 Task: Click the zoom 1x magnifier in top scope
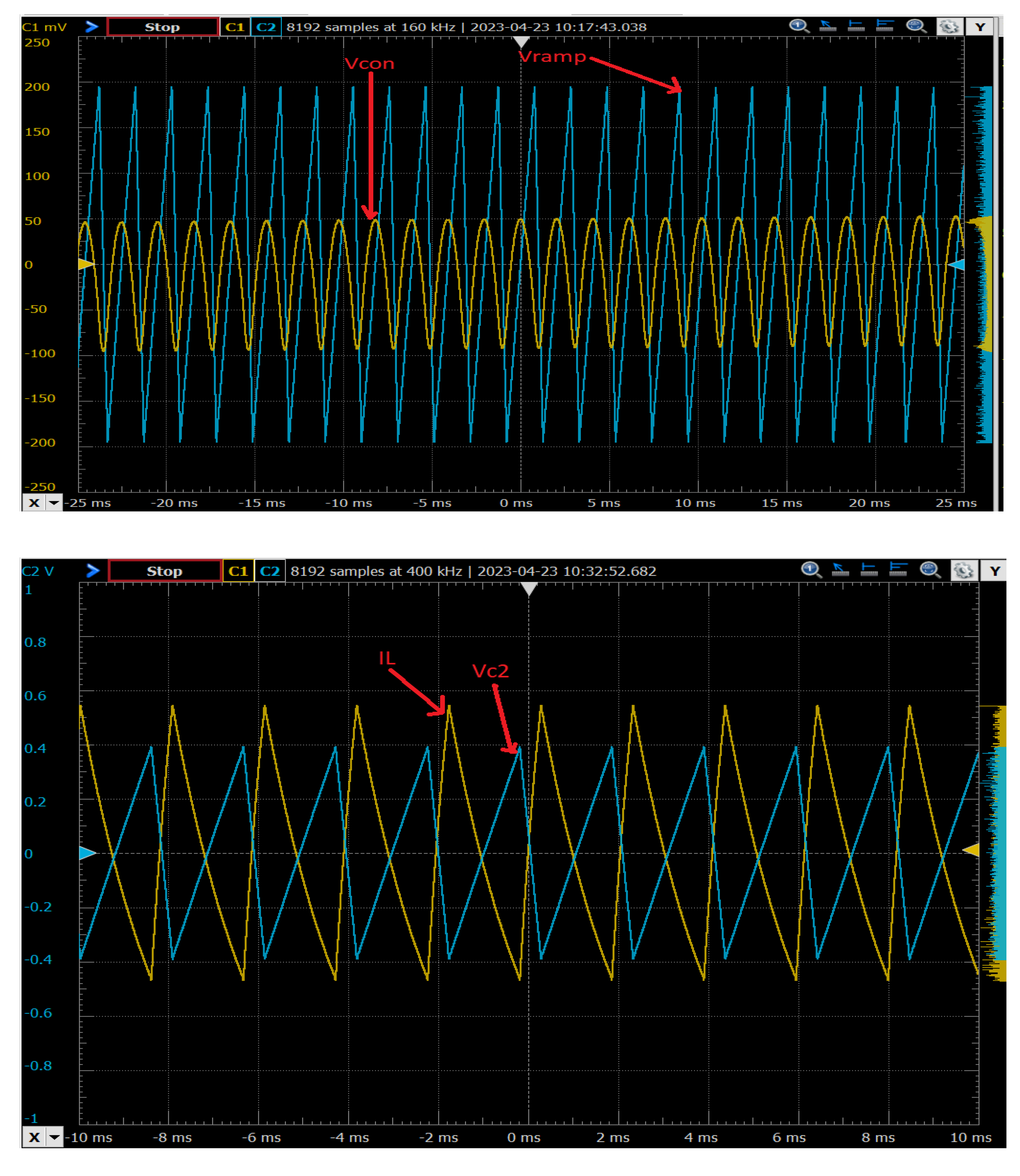tap(799, 26)
